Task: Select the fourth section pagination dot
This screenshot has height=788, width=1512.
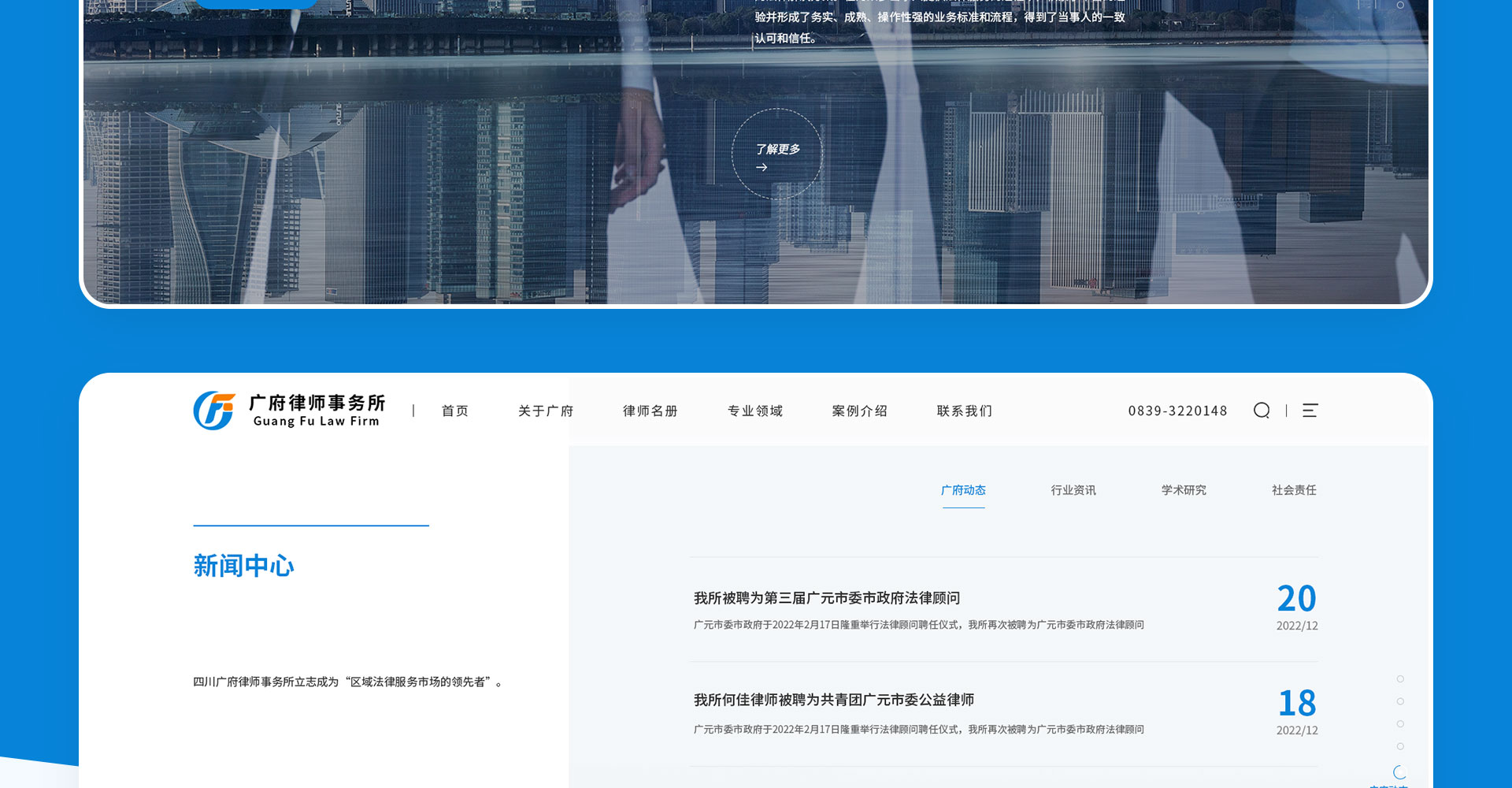Action: [x=1400, y=746]
